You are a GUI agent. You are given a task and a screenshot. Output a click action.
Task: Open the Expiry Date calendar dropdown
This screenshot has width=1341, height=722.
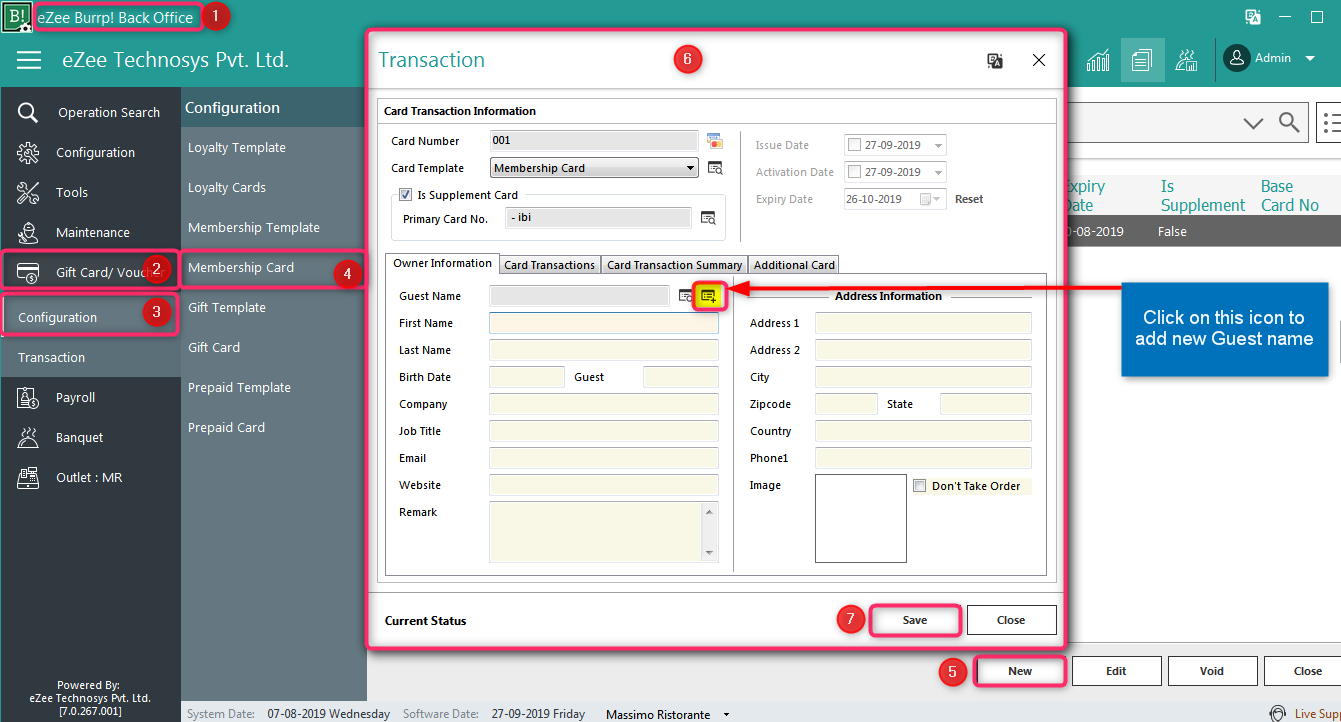pos(932,199)
